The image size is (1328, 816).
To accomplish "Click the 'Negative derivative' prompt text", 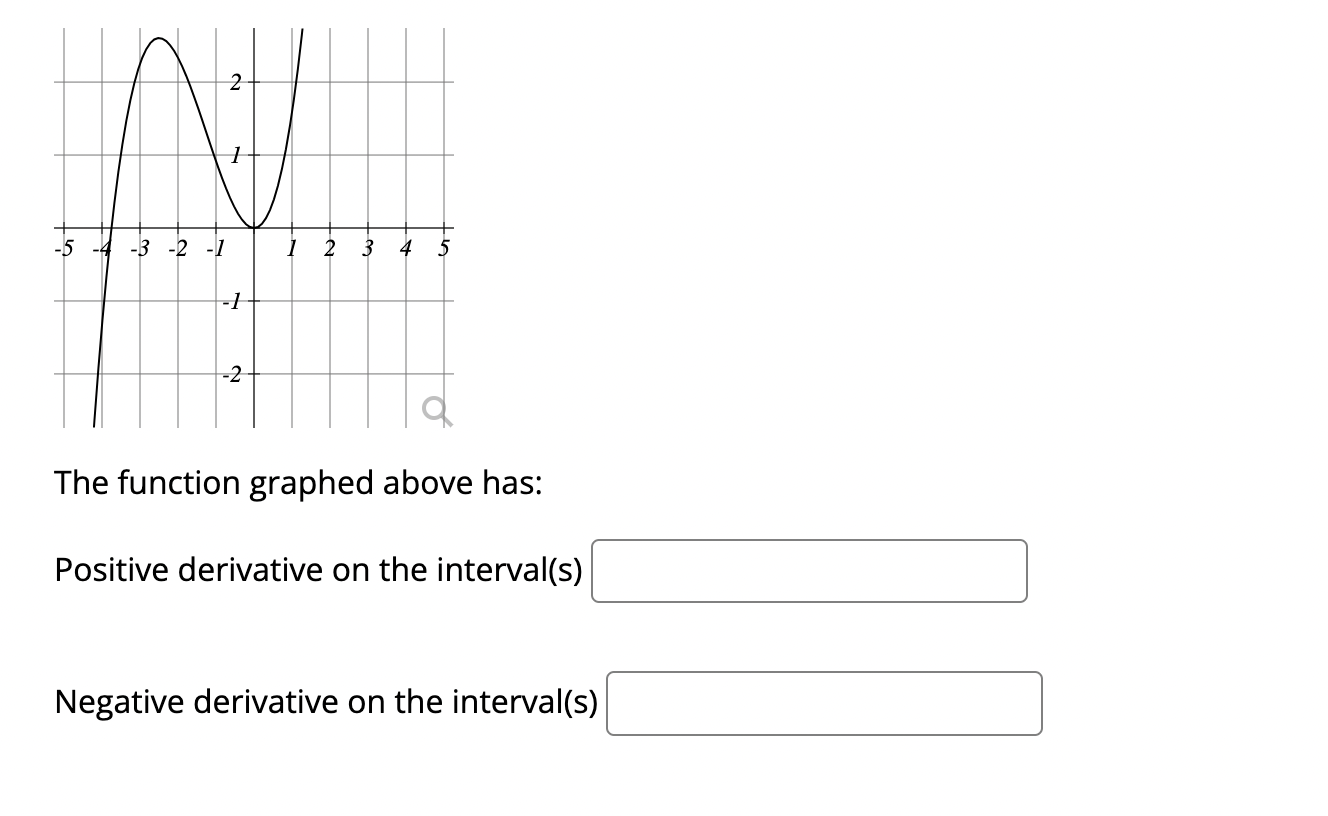I will click(x=328, y=702).
